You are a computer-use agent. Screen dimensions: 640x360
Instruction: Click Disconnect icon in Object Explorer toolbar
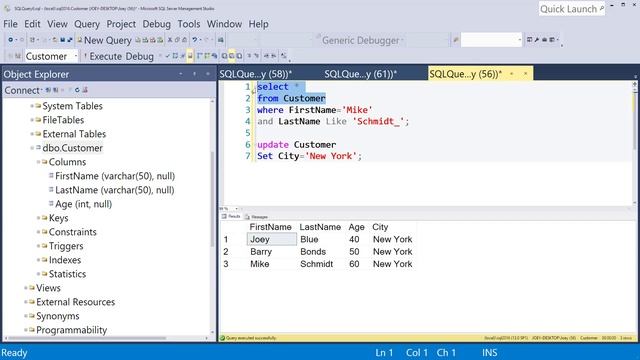(x=56, y=90)
